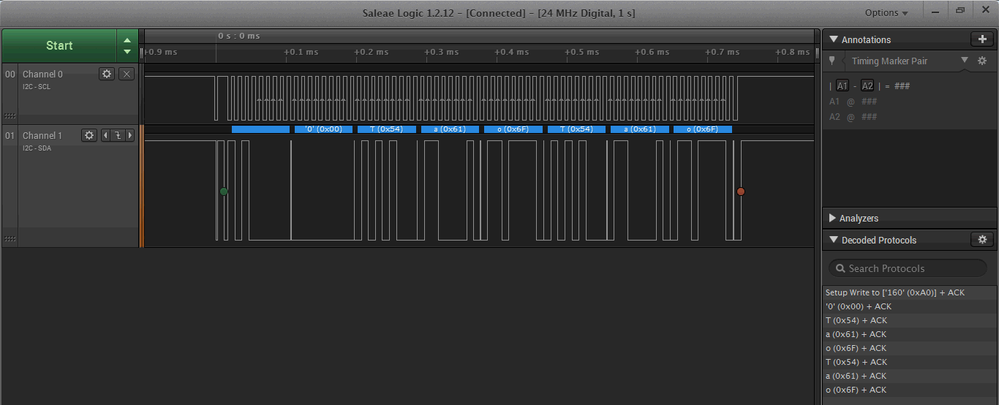Expand the Analyzers panel

[833, 218]
